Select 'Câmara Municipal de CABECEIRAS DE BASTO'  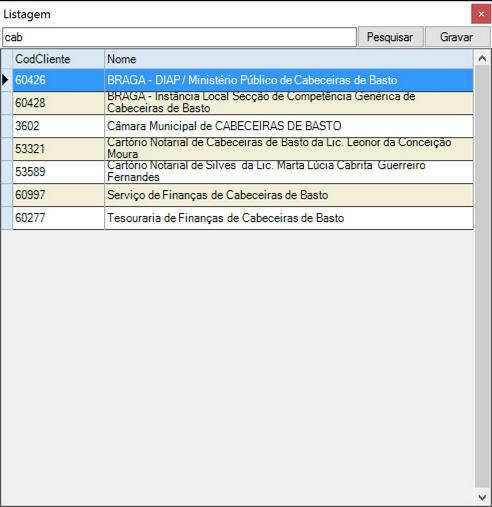[289, 126]
